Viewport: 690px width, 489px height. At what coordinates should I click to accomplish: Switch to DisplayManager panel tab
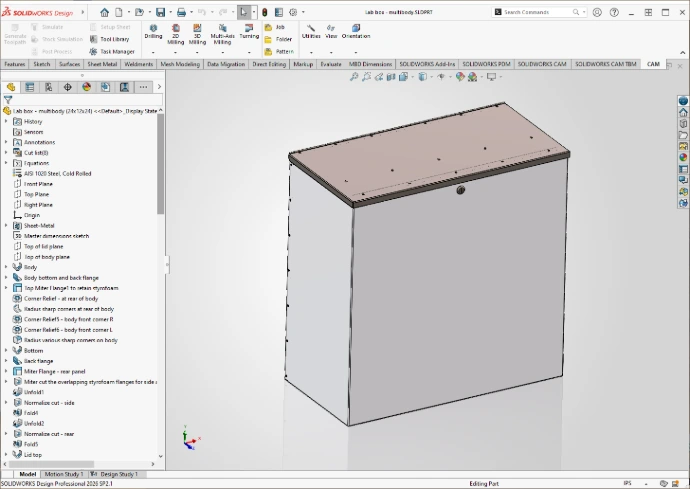[86, 87]
